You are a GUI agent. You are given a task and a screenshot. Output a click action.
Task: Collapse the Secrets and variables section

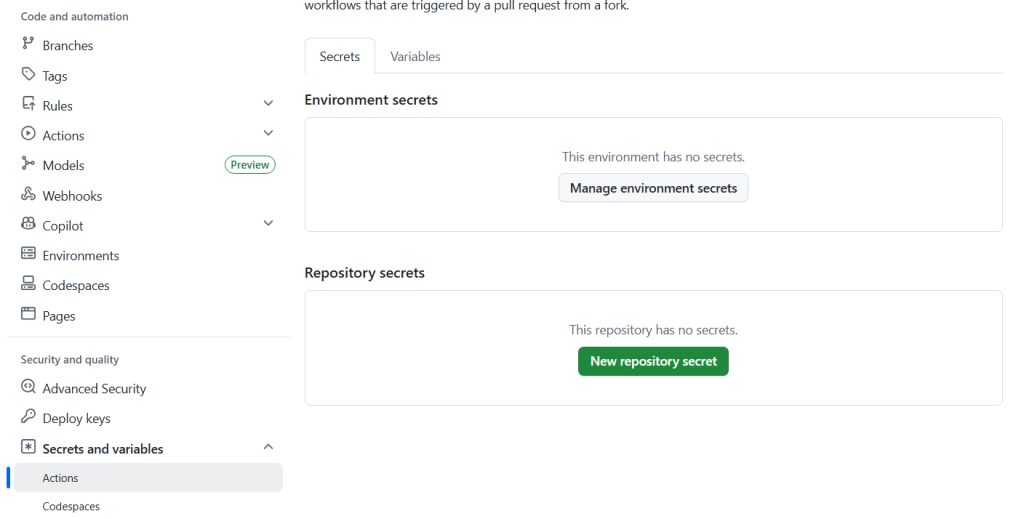pos(268,448)
